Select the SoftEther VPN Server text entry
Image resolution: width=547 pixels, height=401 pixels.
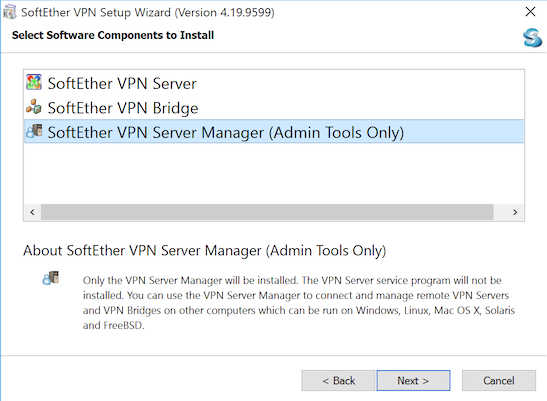click(122, 84)
